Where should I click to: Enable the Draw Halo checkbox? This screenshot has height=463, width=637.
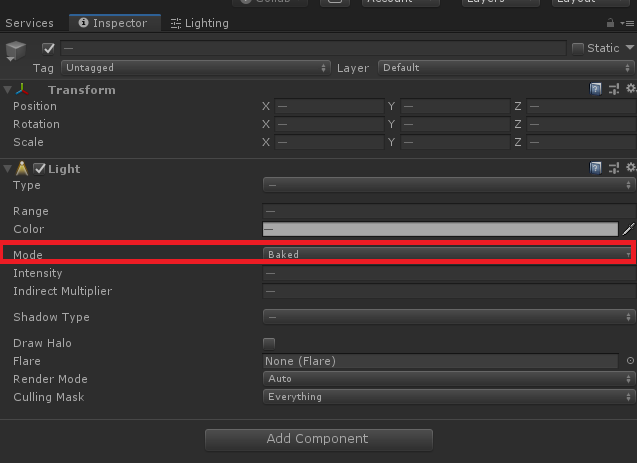269,344
